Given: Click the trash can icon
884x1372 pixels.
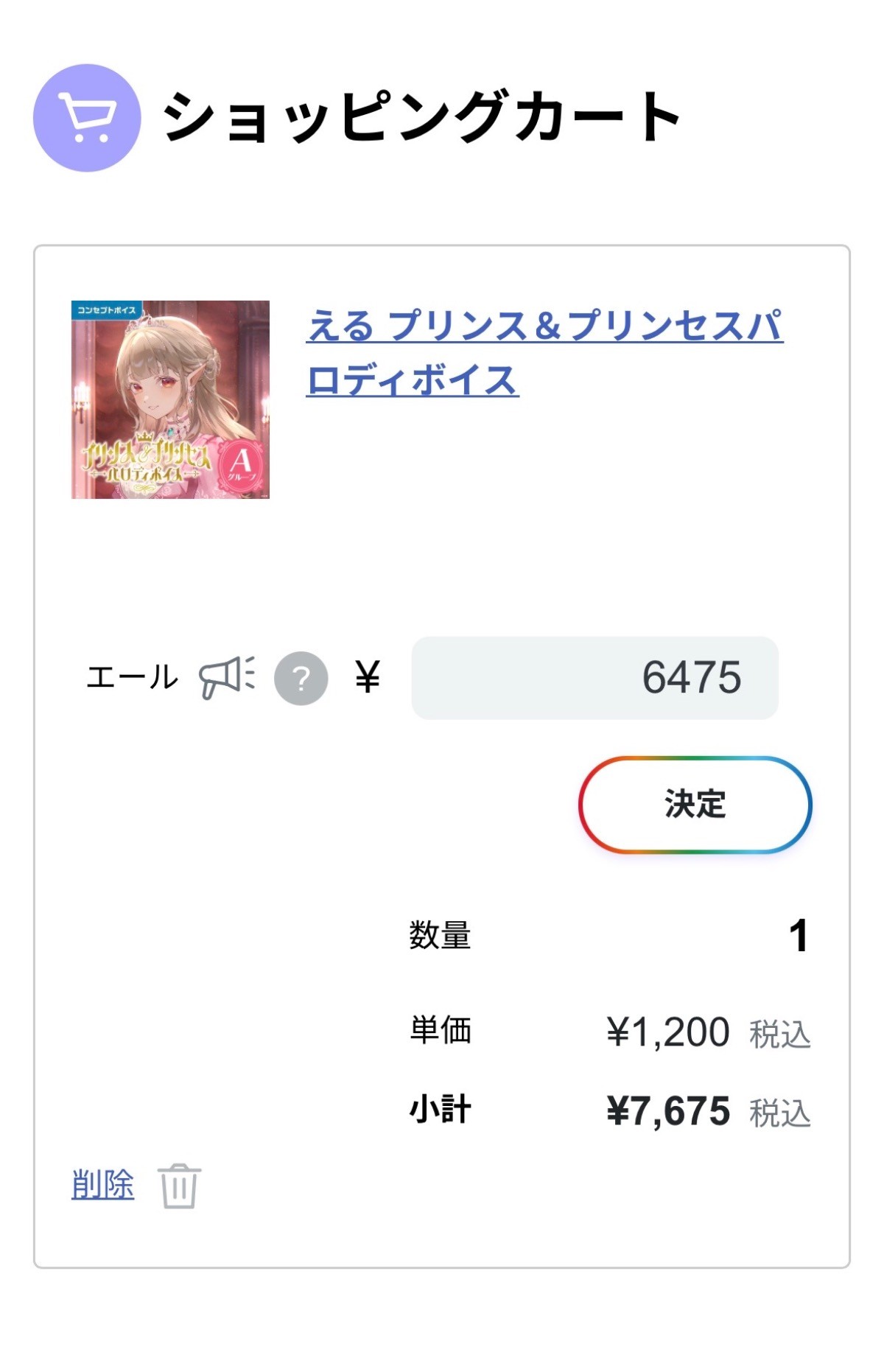Looking at the screenshot, I should tap(179, 1186).
